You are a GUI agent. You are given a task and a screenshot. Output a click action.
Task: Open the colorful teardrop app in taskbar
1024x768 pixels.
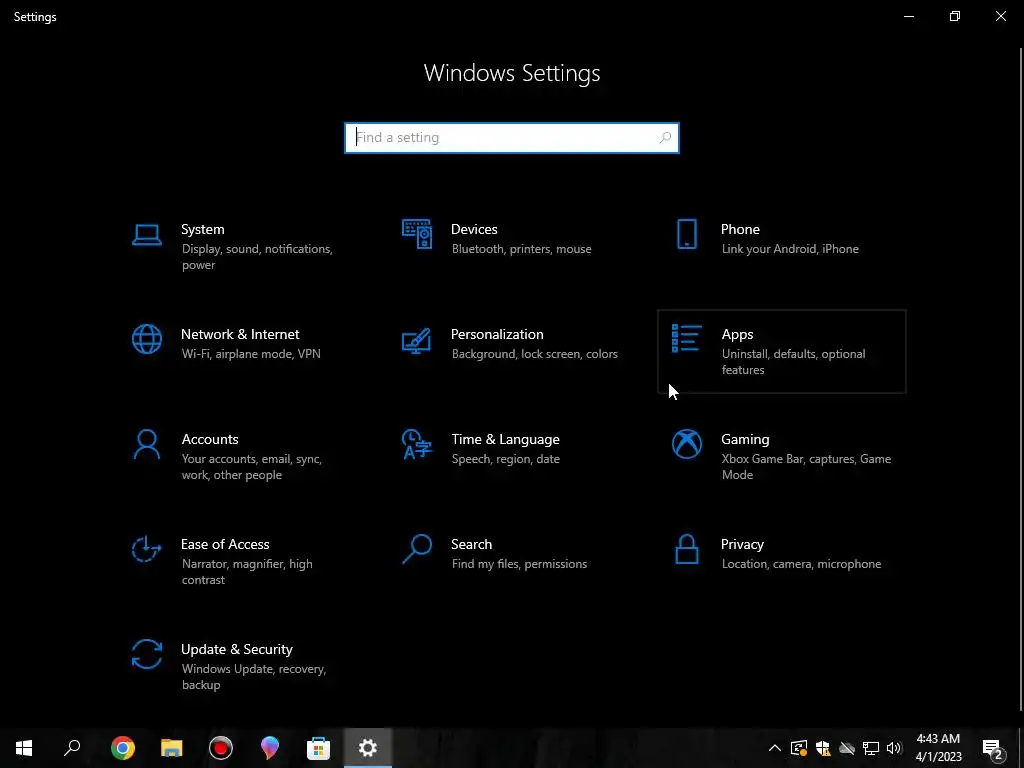click(270, 748)
